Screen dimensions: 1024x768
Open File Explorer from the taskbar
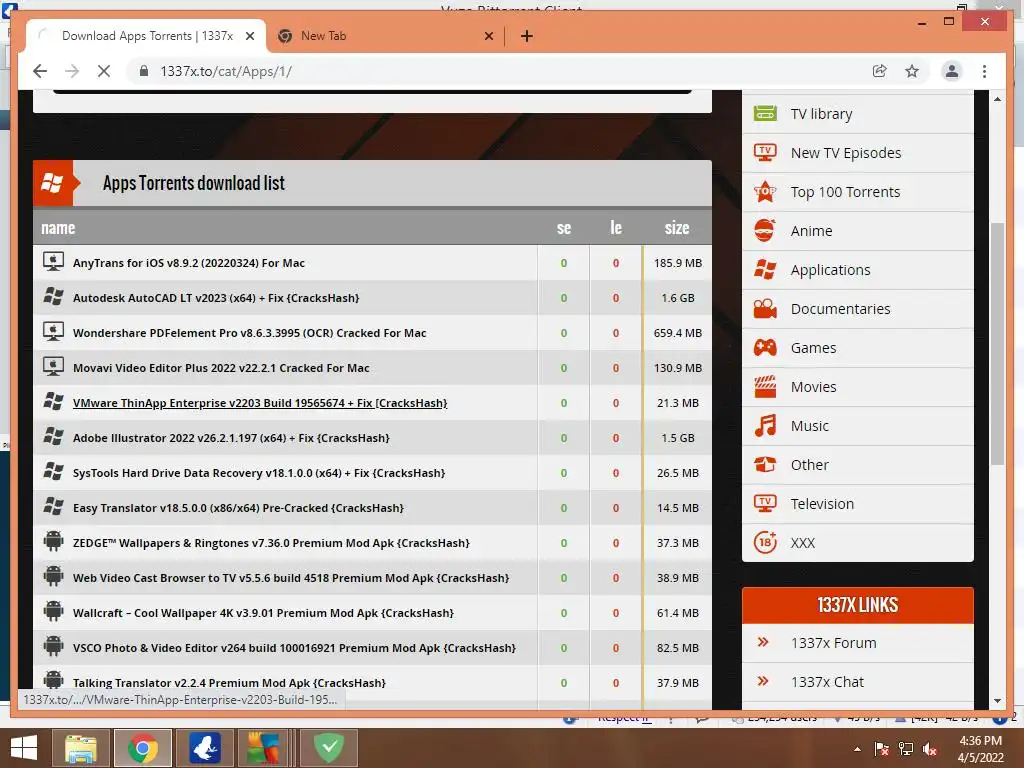click(81, 748)
